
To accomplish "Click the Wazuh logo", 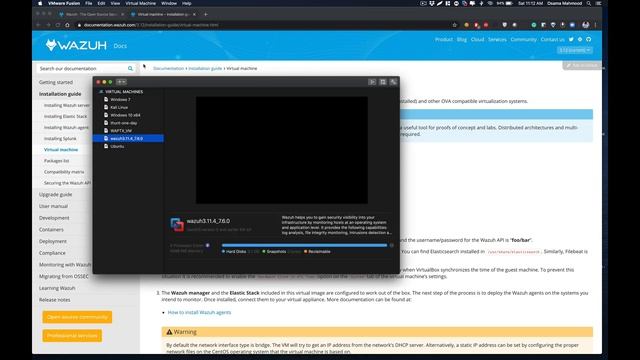I will [76, 45].
